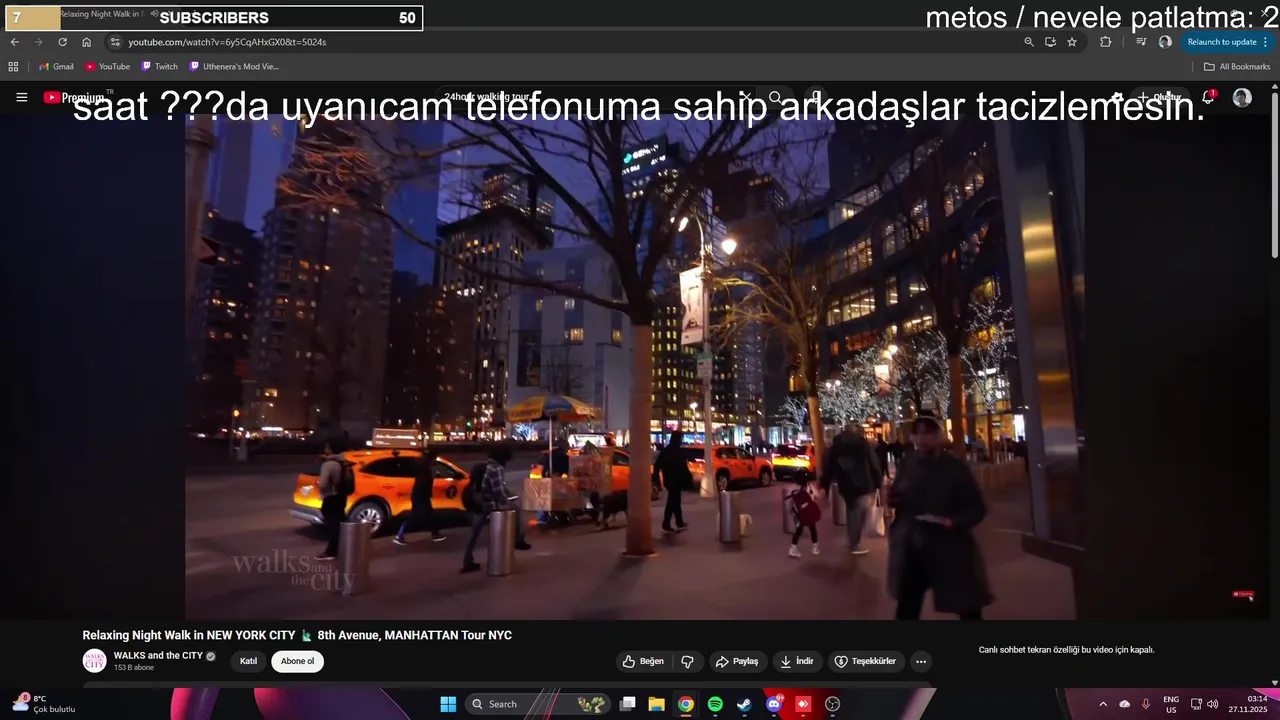Show hidden system tray icons
The height and width of the screenshot is (720, 1280).
pos(1103,704)
